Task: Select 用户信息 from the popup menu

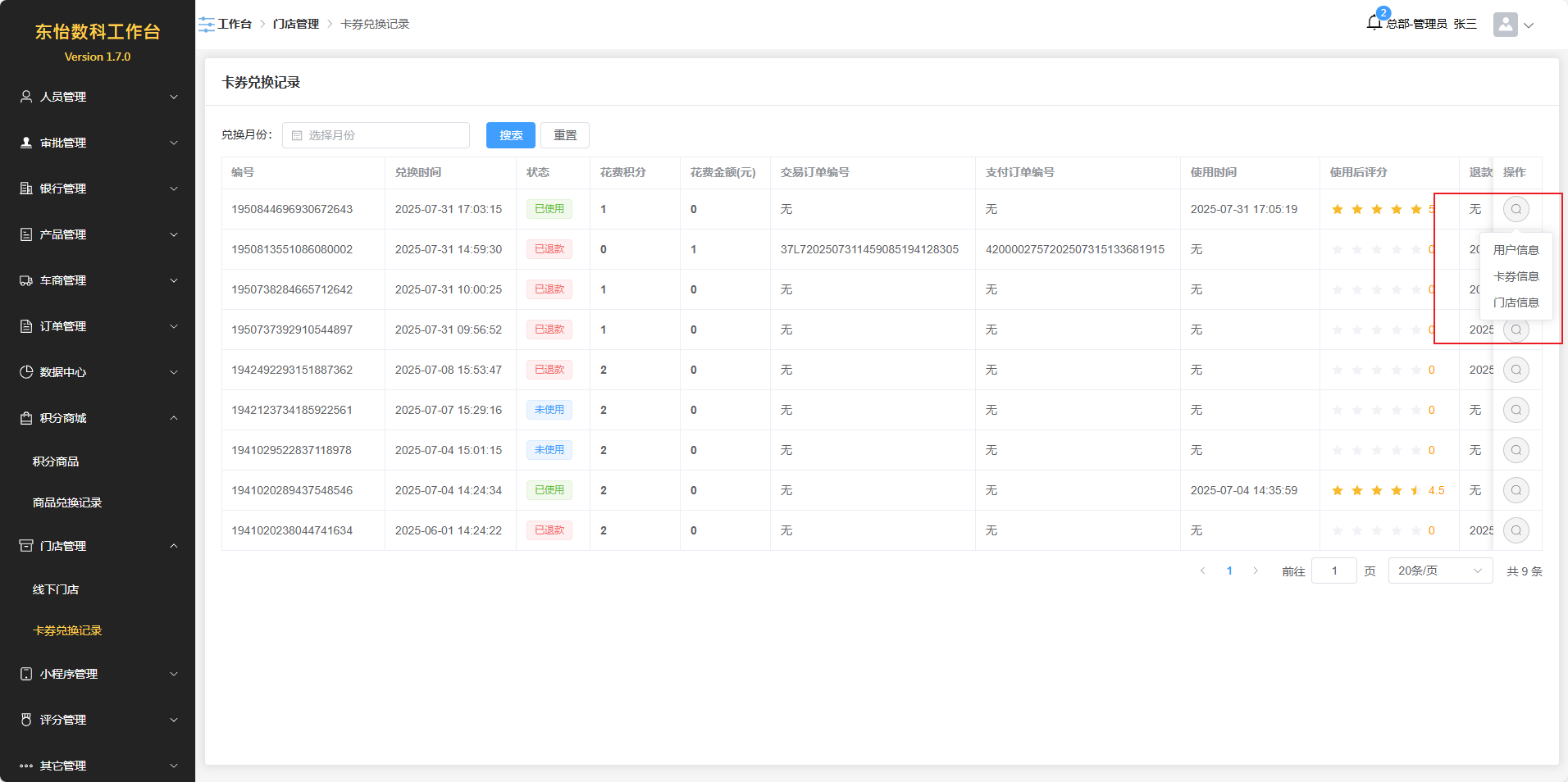Action: tap(1516, 250)
